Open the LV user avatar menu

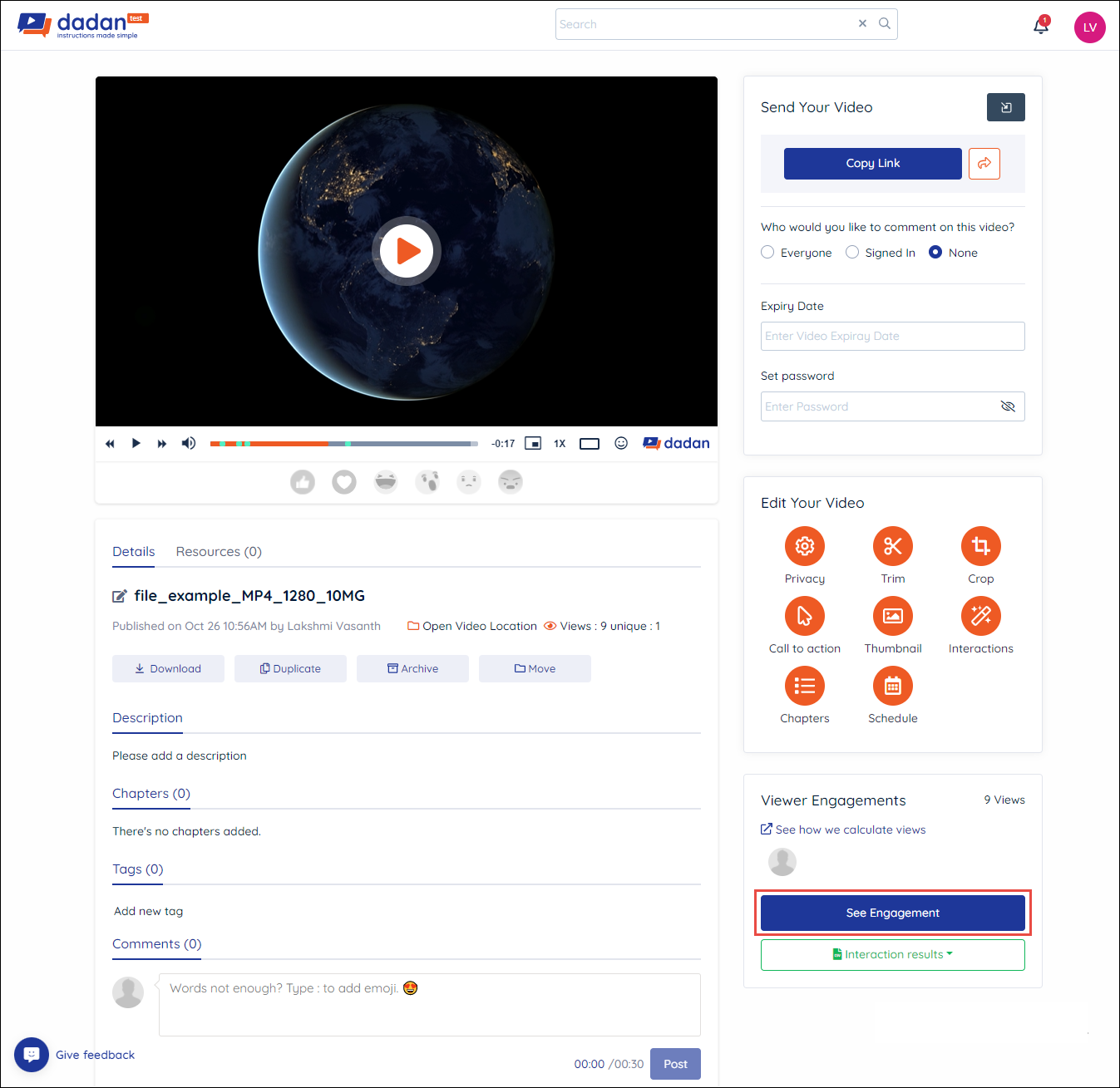coord(1090,27)
